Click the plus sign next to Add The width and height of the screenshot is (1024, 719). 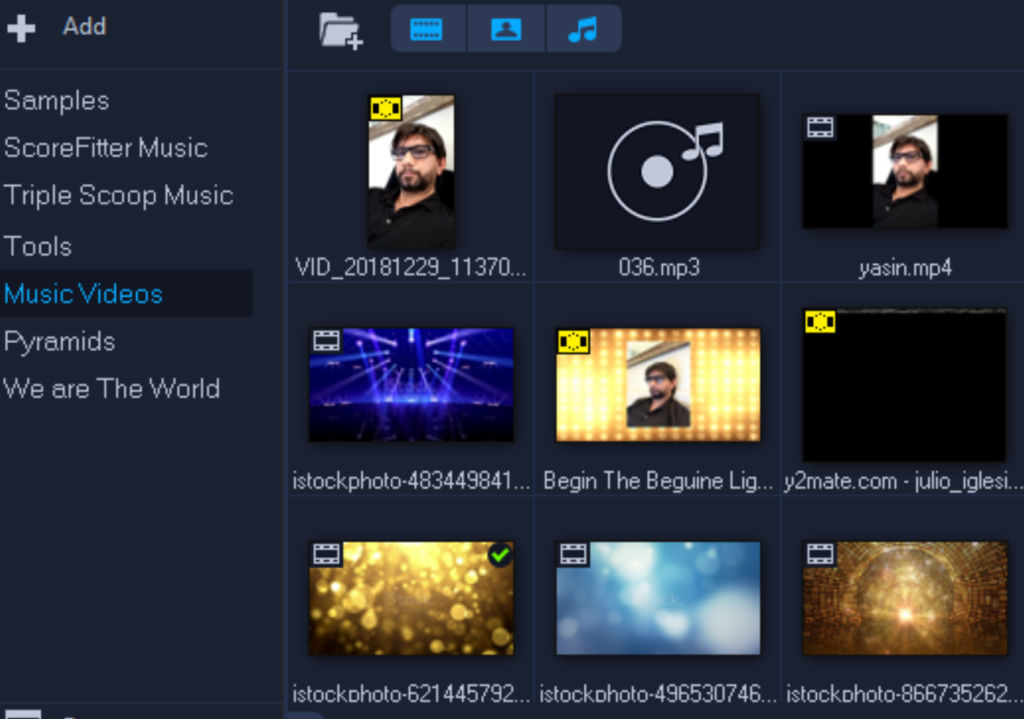click(20, 27)
